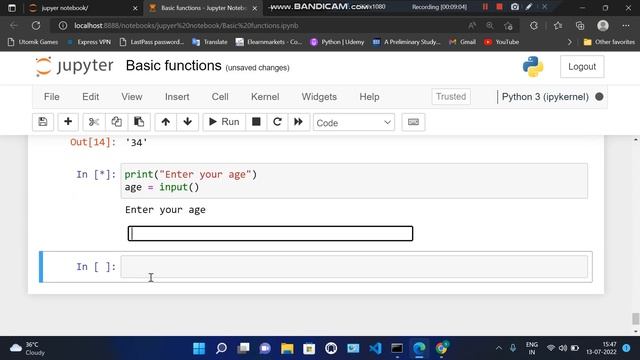Open the Edit menu

[90, 97]
